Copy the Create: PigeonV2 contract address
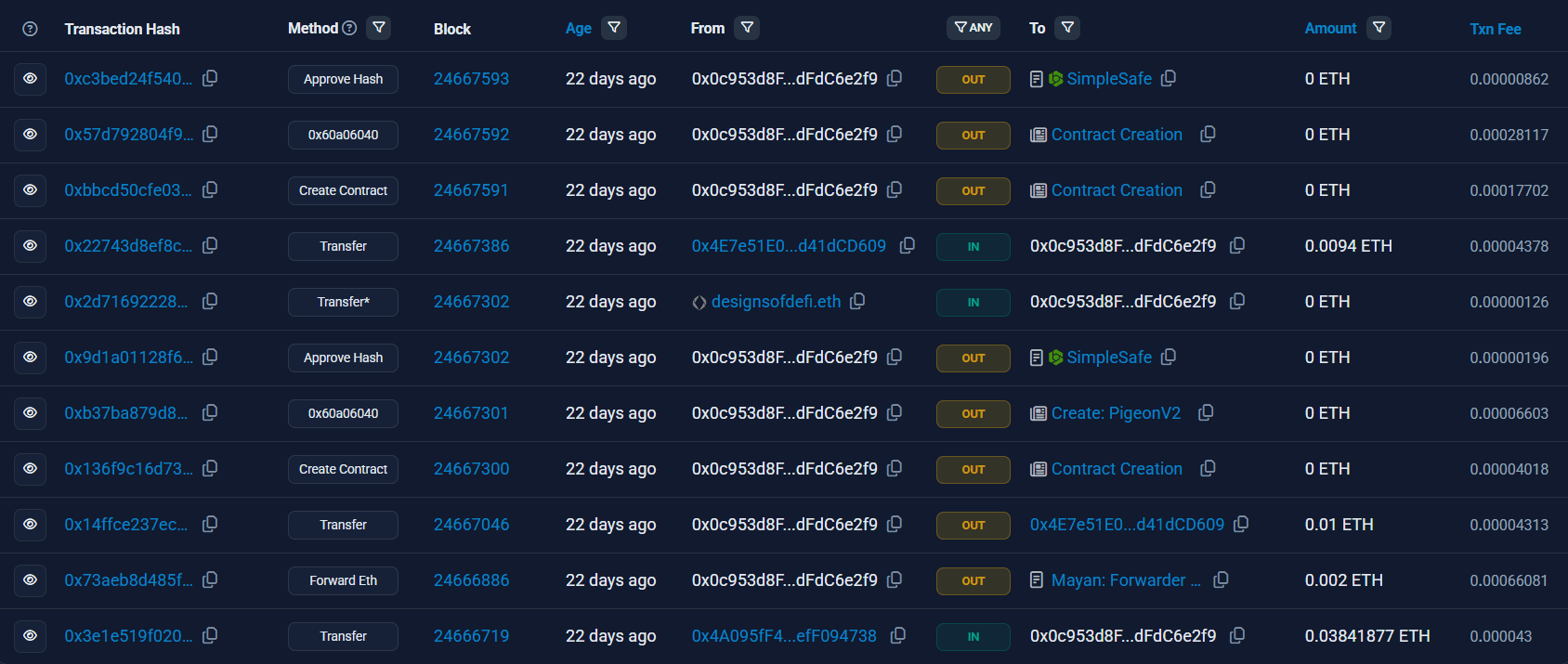The image size is (1568, 664). [1206, 412]
